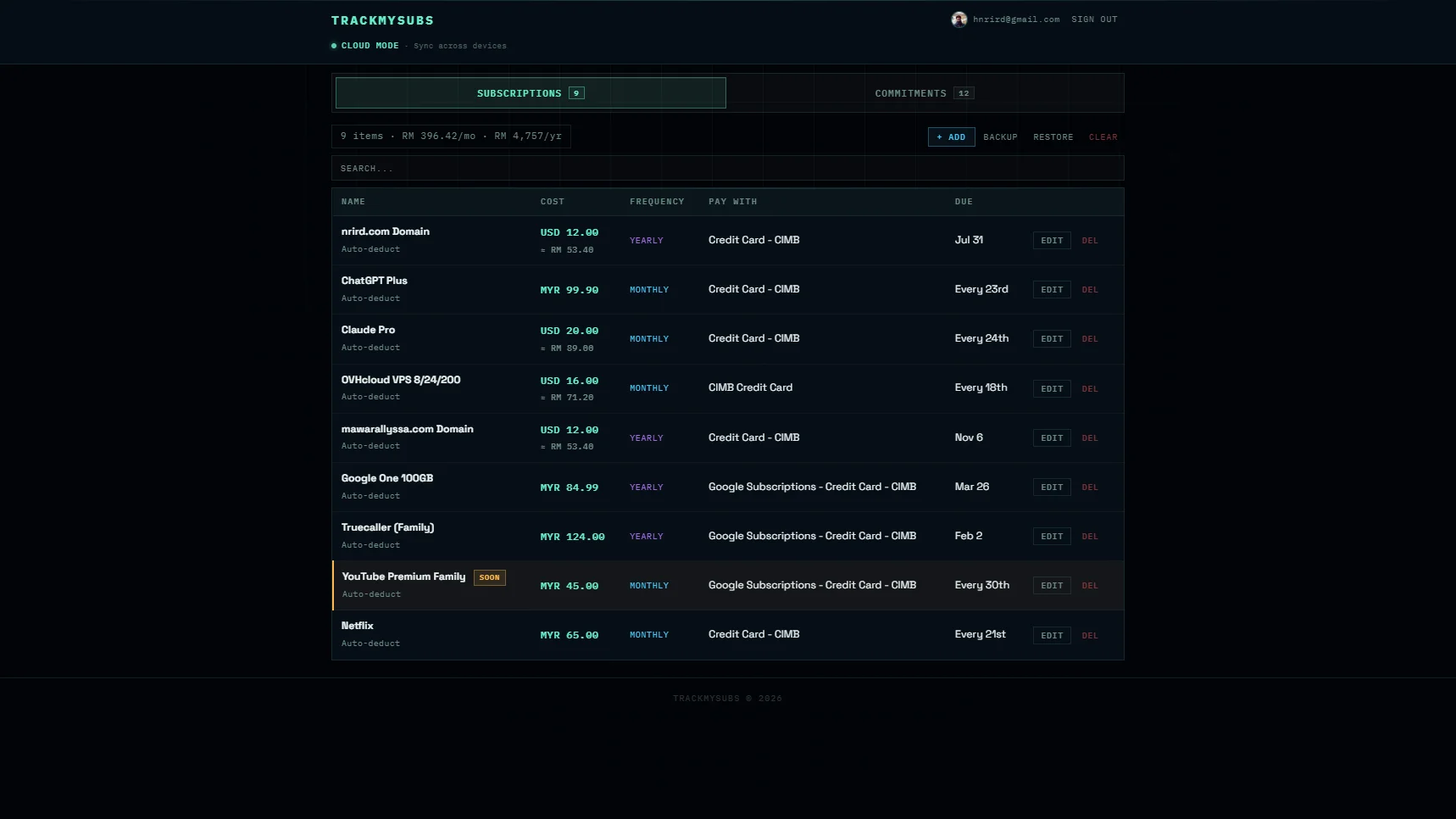
Task: Click the Cost column header
Action: tap(553, 202)
